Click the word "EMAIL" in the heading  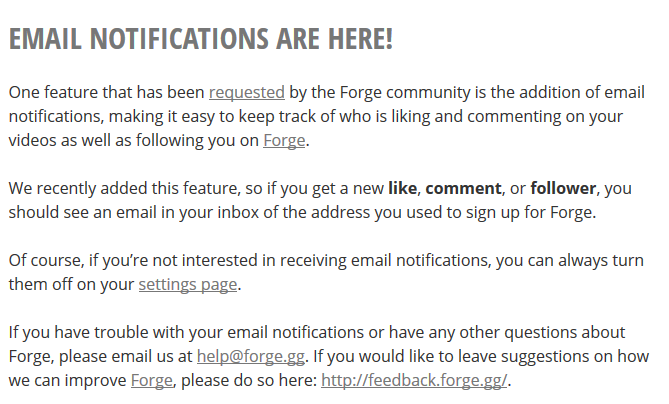click(x=46, y=39)
